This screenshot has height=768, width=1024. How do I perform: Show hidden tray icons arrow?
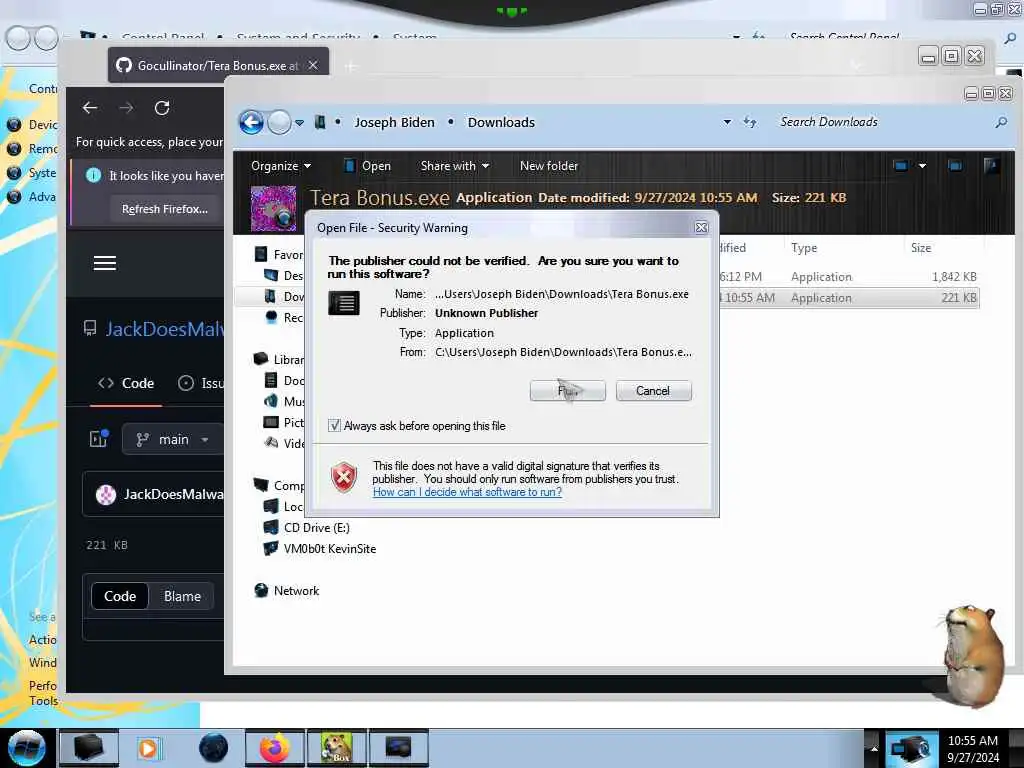(874, 748)
